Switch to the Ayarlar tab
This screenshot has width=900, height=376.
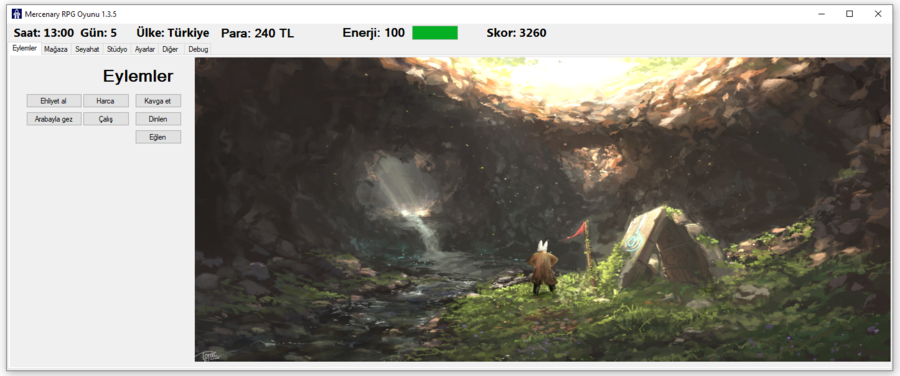point(145,49)
